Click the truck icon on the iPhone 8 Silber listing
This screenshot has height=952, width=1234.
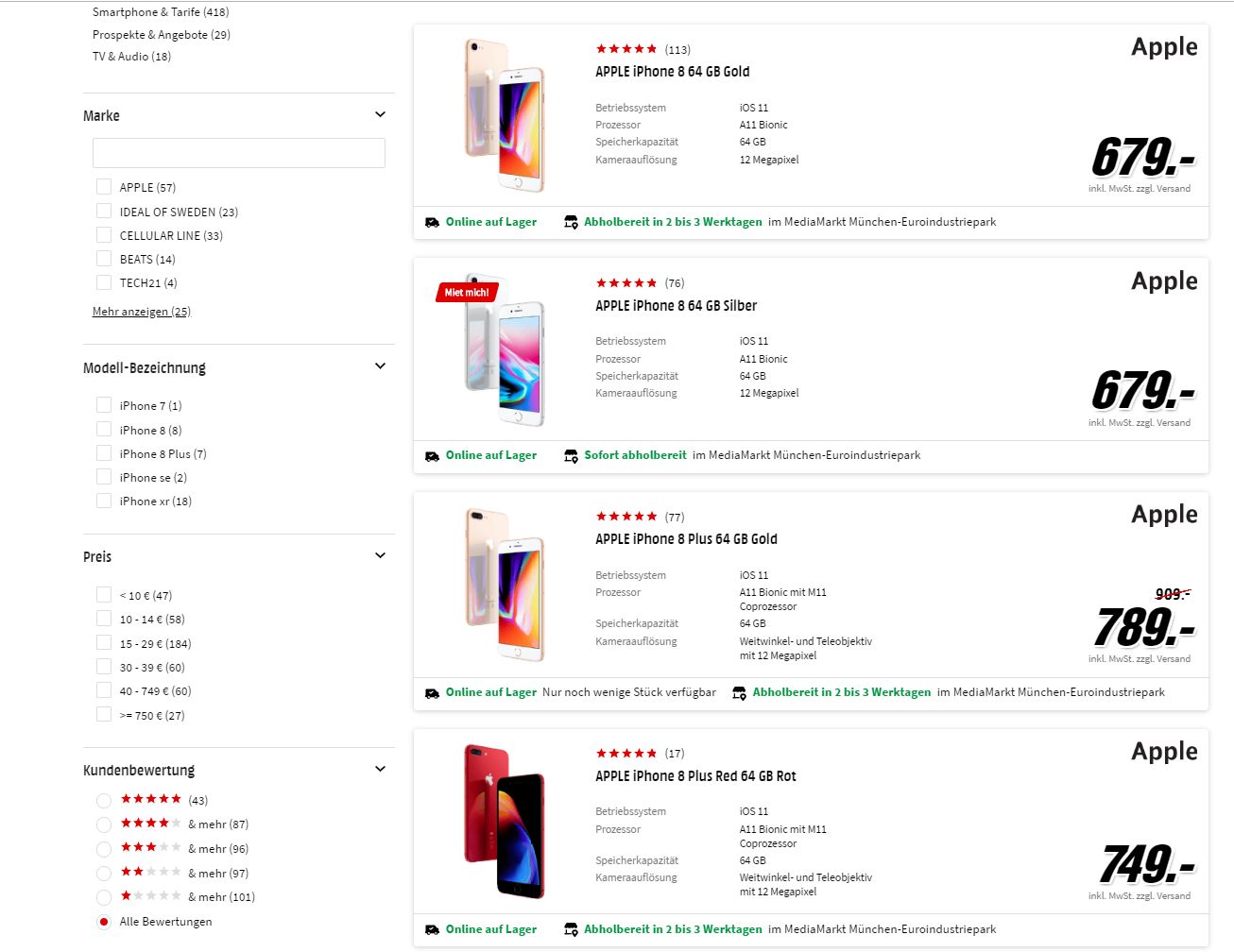(433, 454)
